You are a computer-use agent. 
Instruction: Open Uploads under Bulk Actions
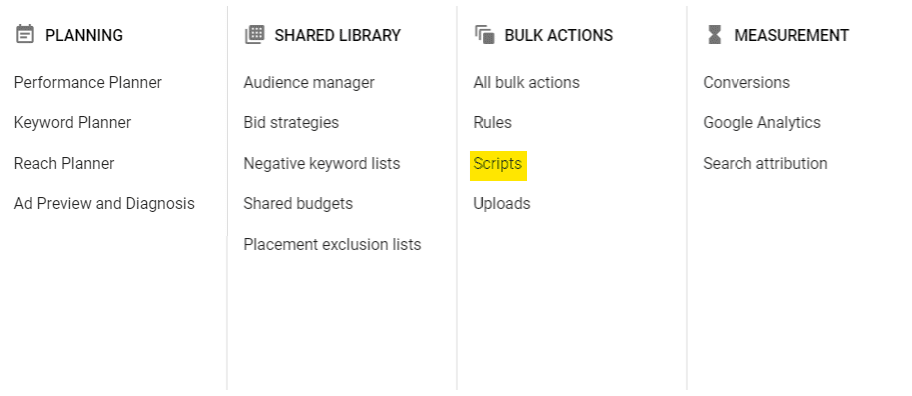pos(502,204)
